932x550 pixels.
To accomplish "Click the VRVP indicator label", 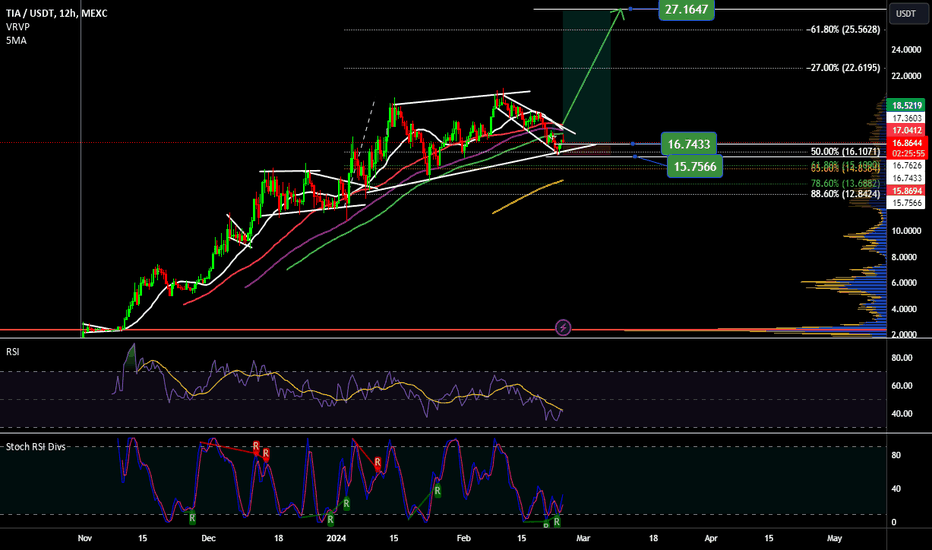I will [x=18, y=27].
